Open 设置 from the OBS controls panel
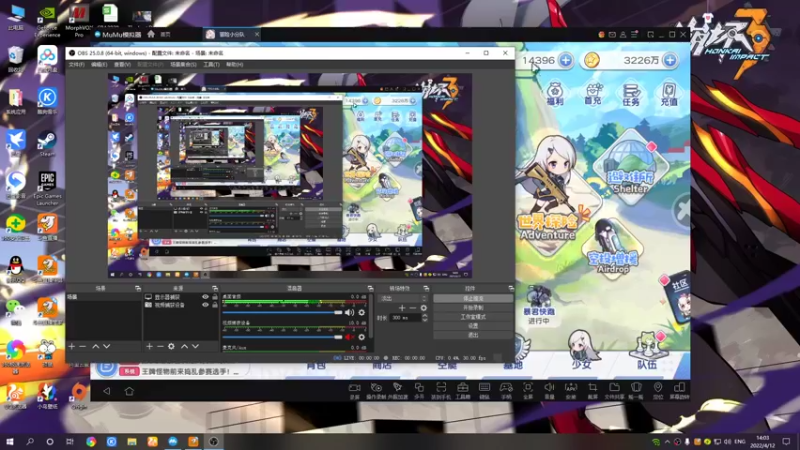 pyautogui.click(x=473, y=326)
